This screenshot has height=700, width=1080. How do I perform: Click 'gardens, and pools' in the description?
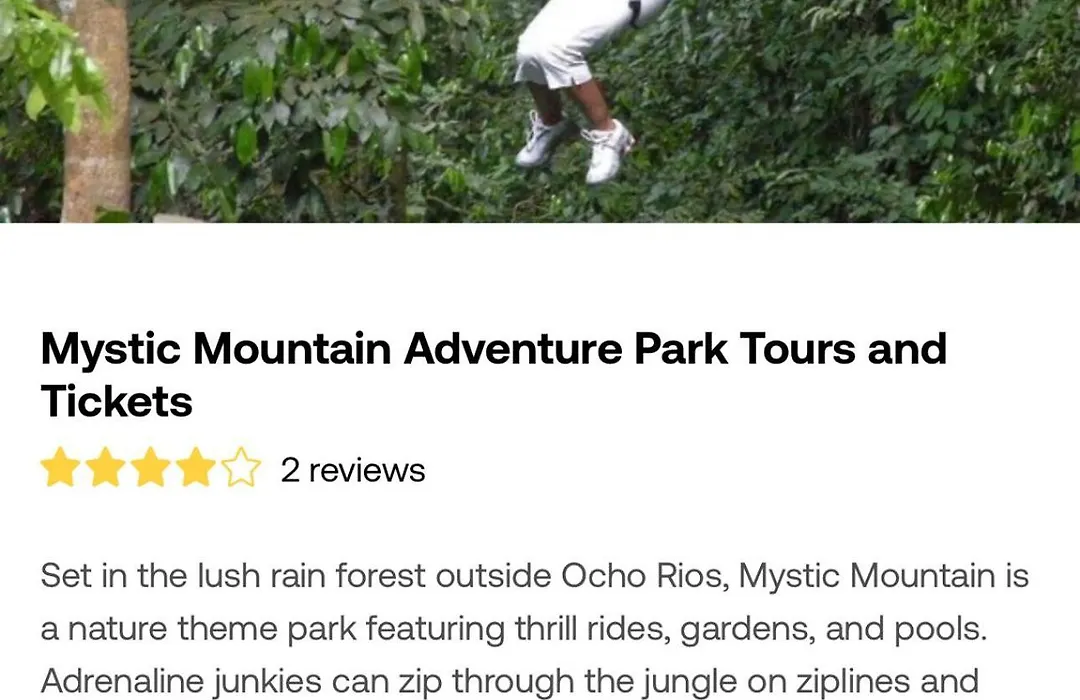[829, 629]
